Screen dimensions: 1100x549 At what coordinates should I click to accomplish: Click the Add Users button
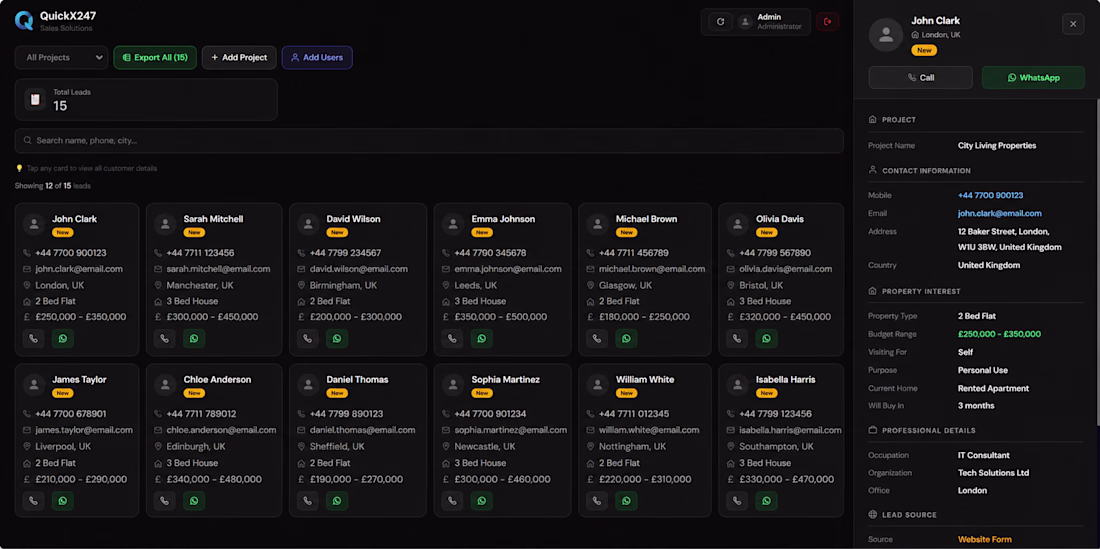pos(317,57)
